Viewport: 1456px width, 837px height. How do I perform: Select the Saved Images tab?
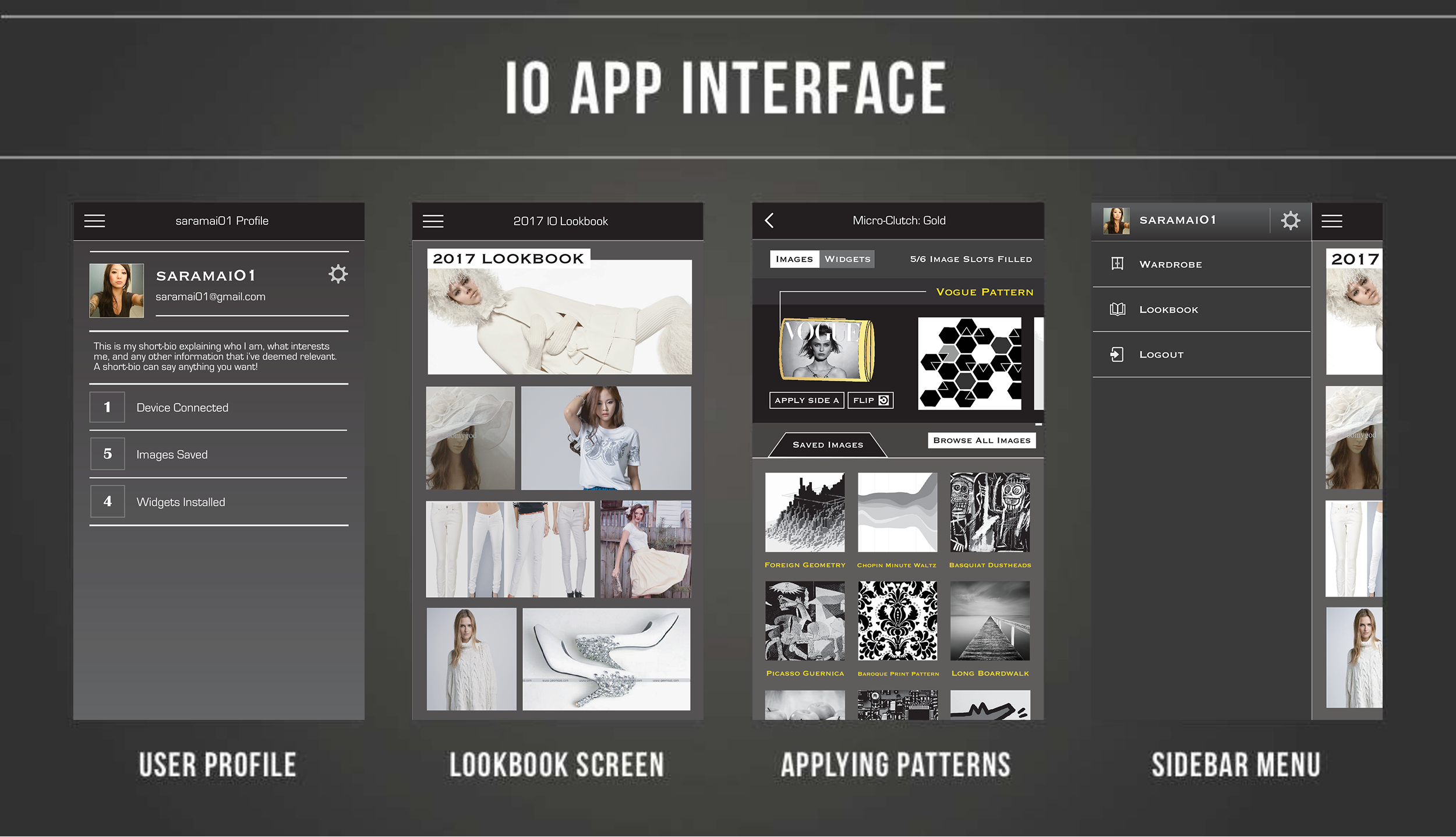point(828,445)
